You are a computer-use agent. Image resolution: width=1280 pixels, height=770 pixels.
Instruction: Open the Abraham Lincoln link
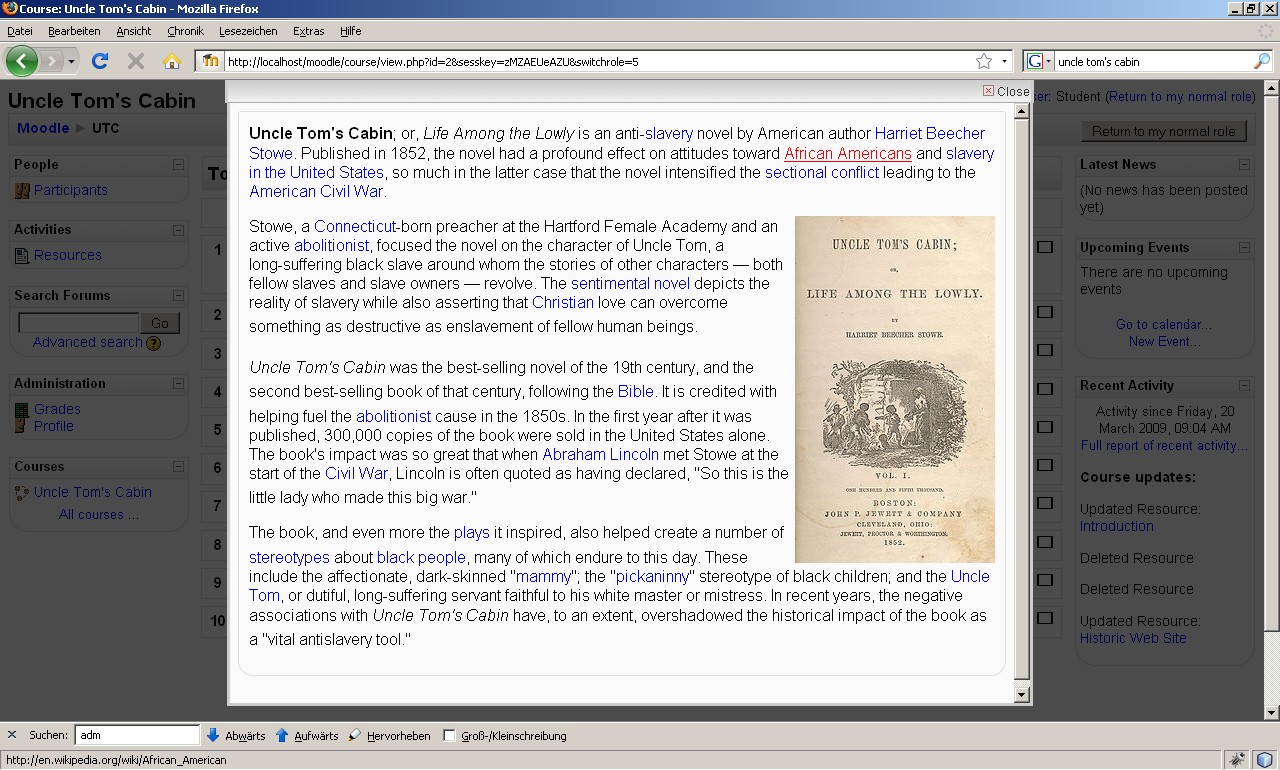click(600, 454)
